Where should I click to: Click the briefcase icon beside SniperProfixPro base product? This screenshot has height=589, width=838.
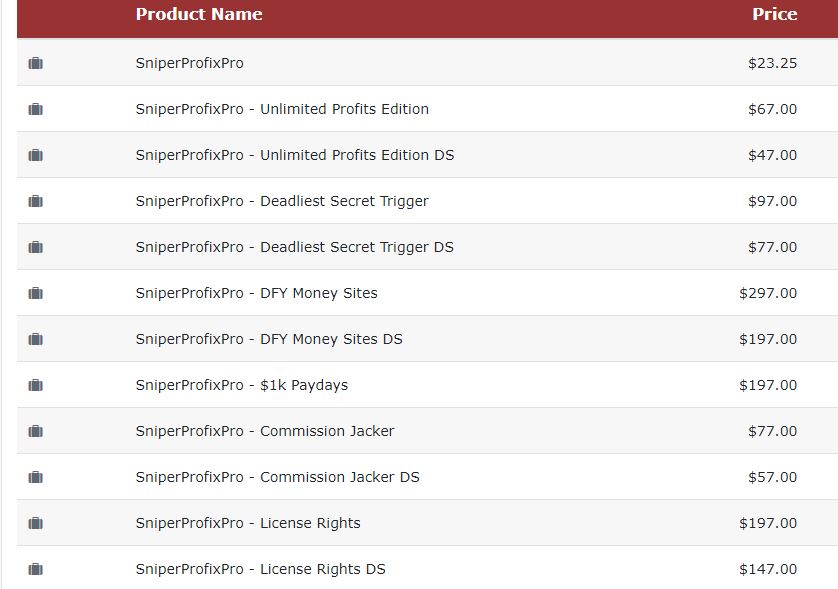pyautogui.click(x=35, y=63)
